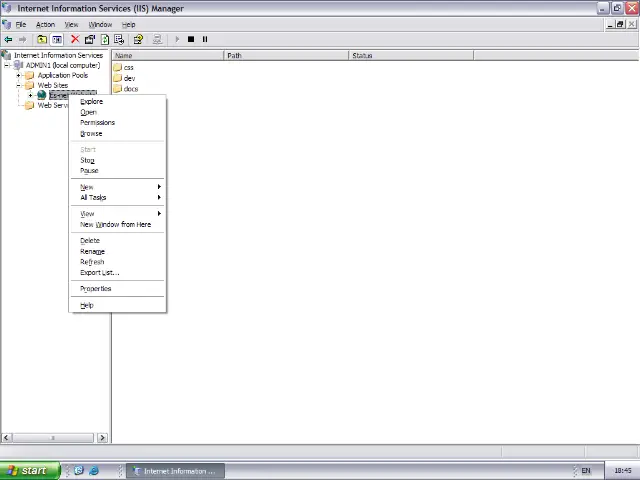Choose Pause from the context menu

pyautogui.click(x=118, y=171)
